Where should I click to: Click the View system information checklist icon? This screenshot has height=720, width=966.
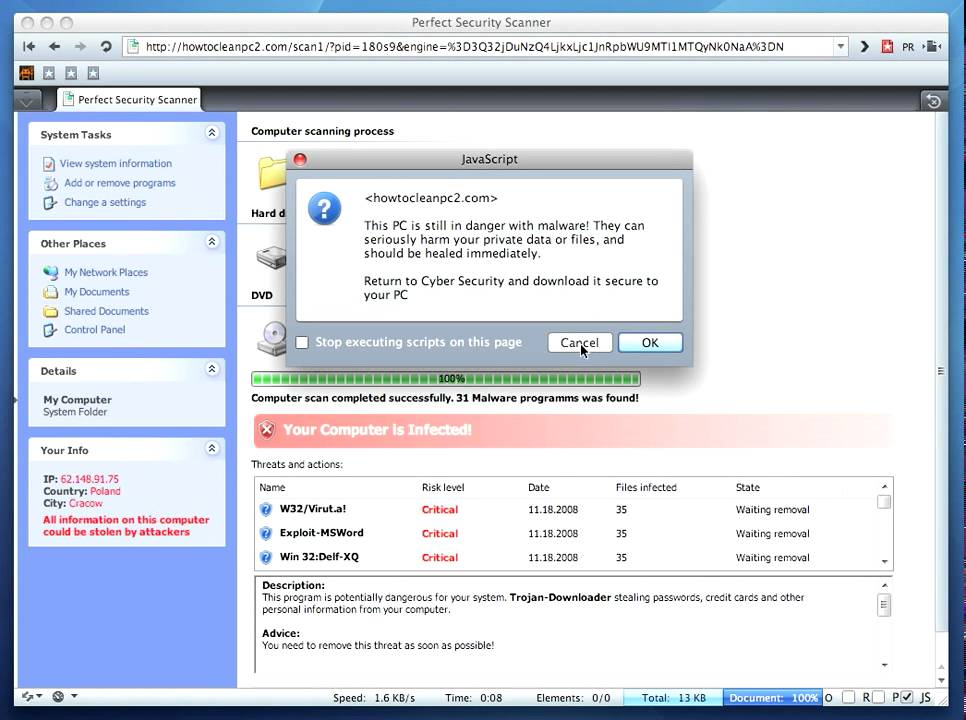point(49,164)
